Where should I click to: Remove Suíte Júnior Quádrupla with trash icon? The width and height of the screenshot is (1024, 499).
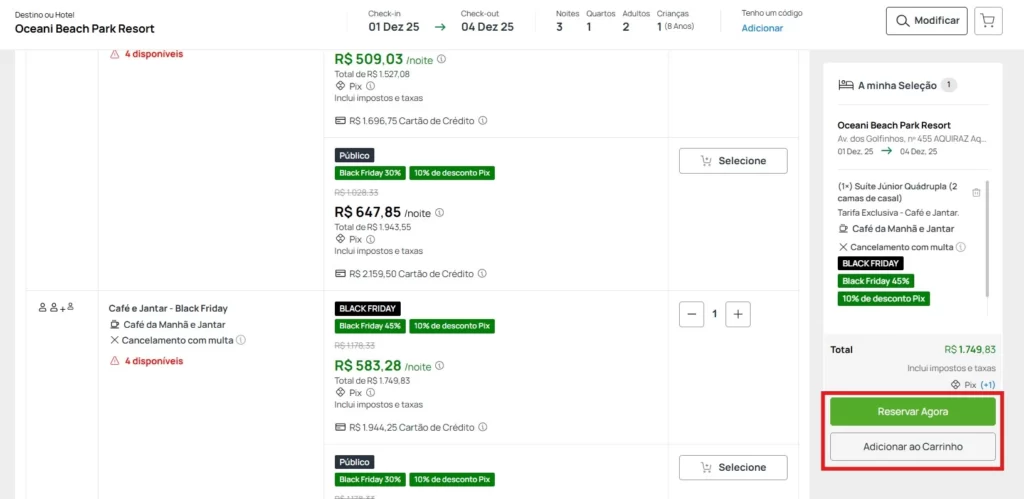click(x=976, y=192)
